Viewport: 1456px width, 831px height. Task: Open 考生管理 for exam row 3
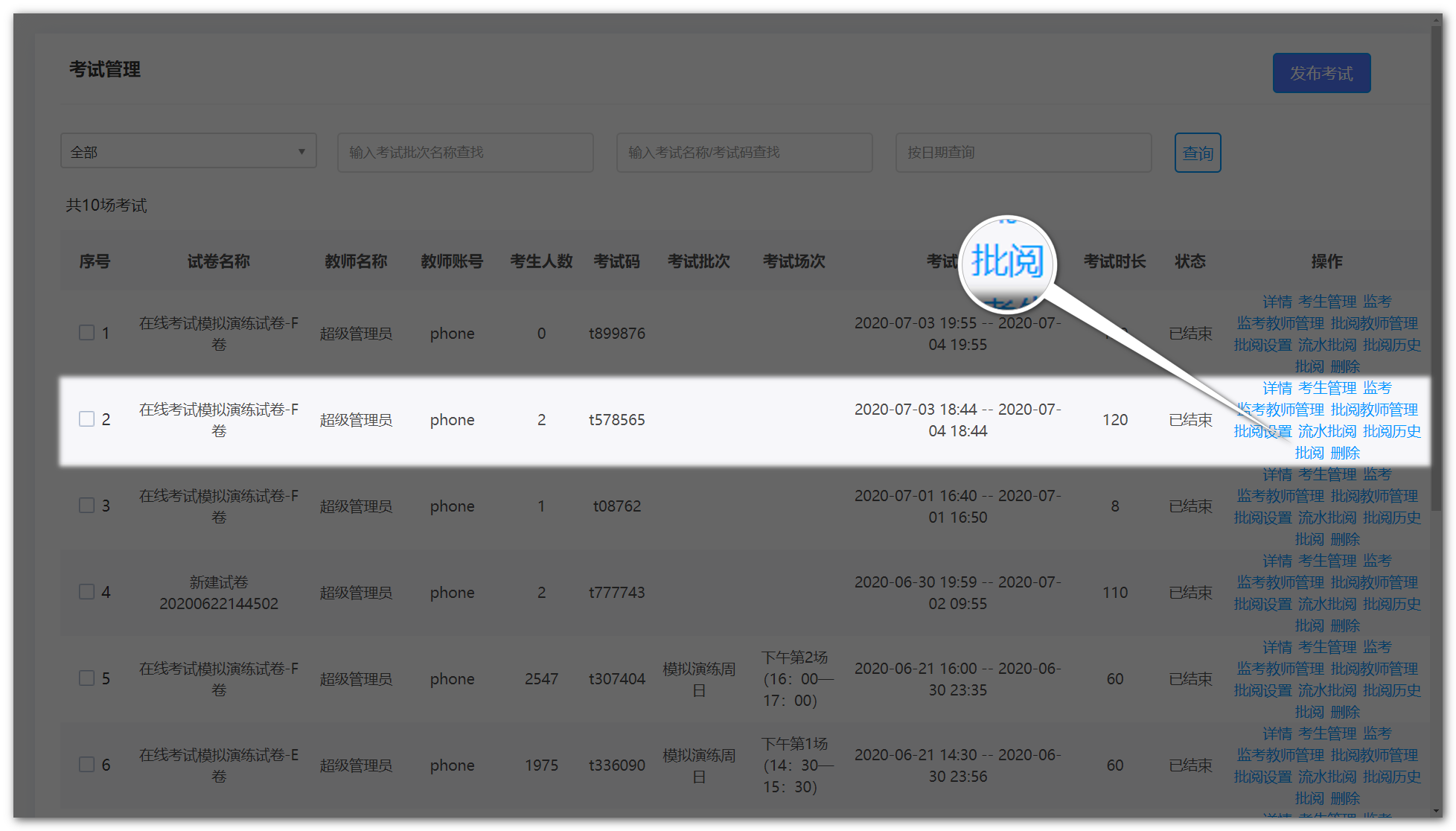[x=1326, y=474]
